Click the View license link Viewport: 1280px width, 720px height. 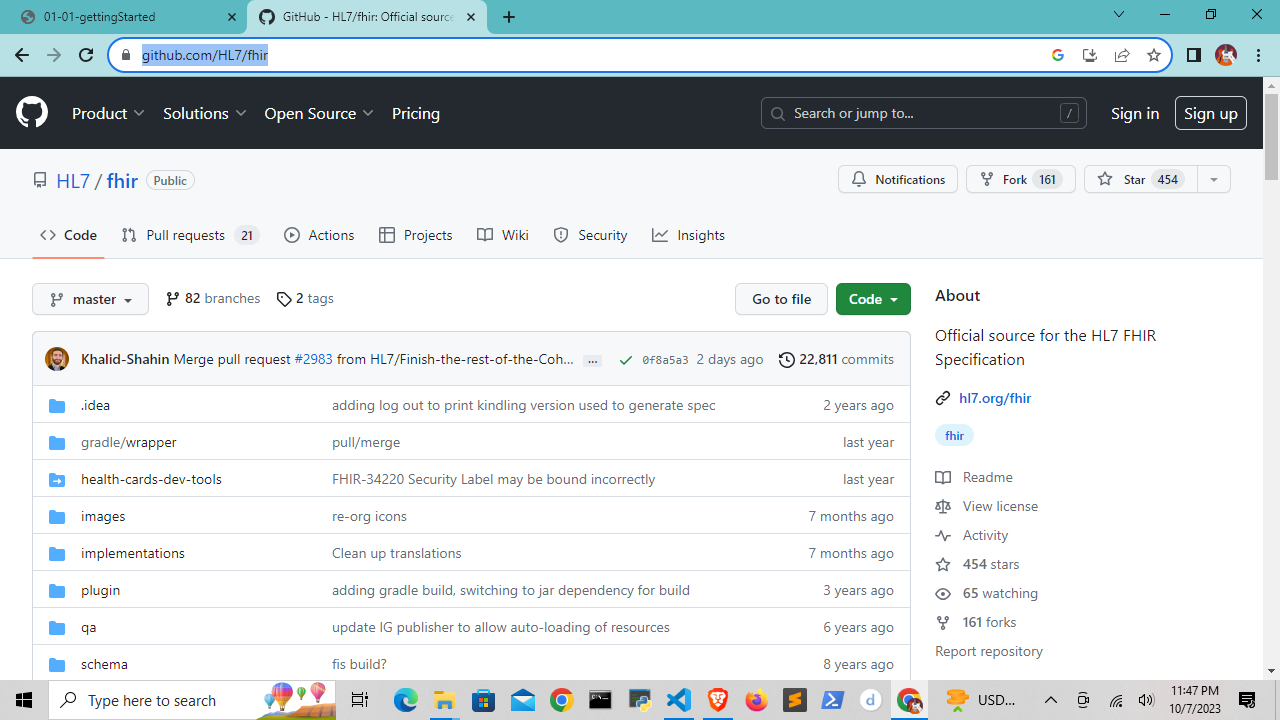tap(986, 506)
